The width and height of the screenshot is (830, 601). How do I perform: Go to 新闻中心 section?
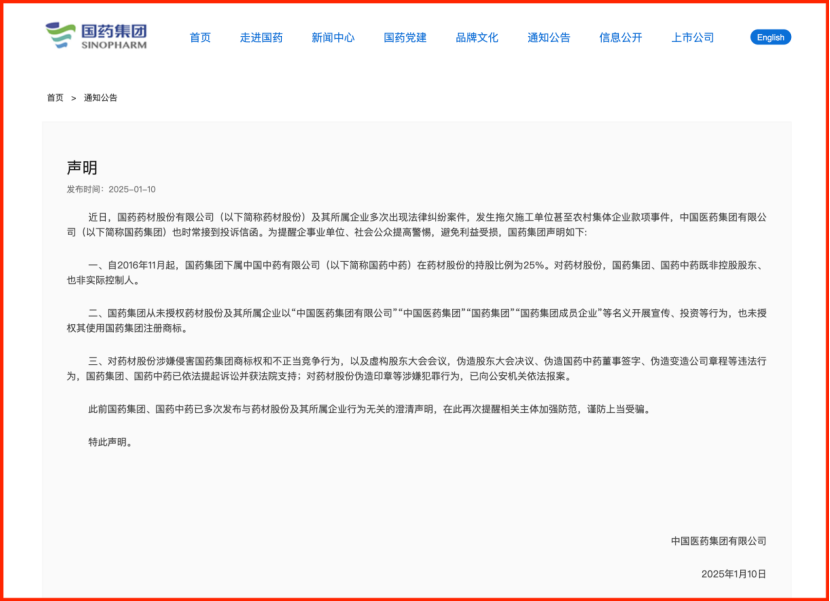(x=333, y=38)
